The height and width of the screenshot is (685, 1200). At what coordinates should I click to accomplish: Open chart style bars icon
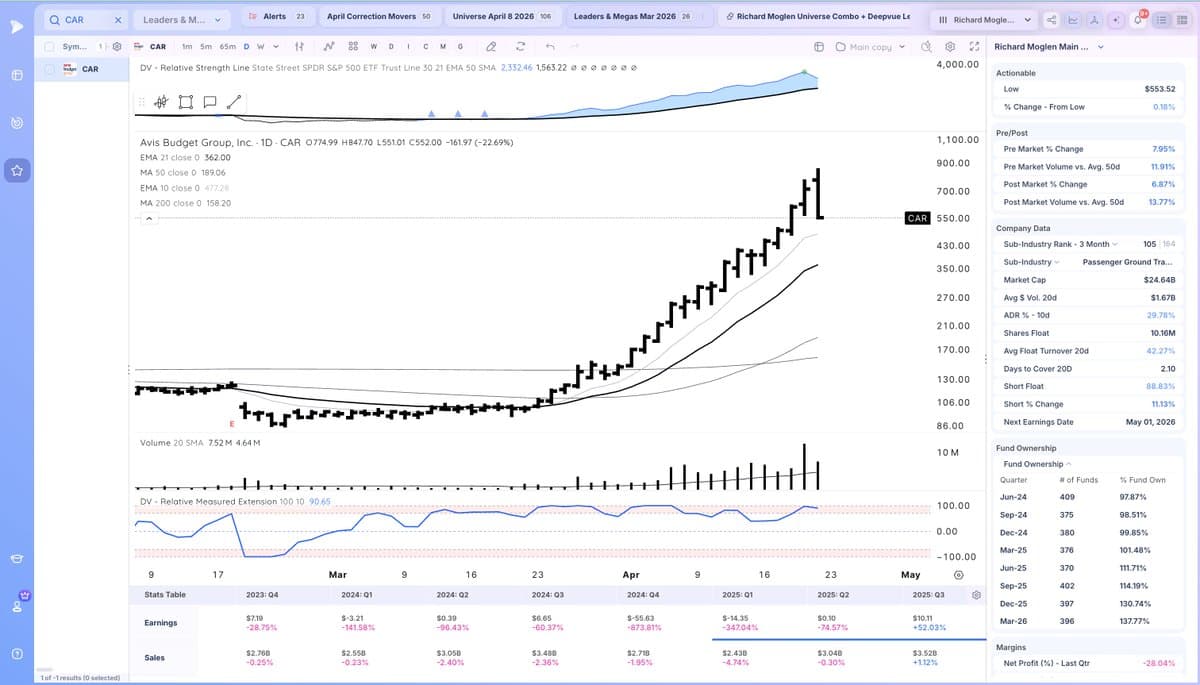[x=300, y=46]
